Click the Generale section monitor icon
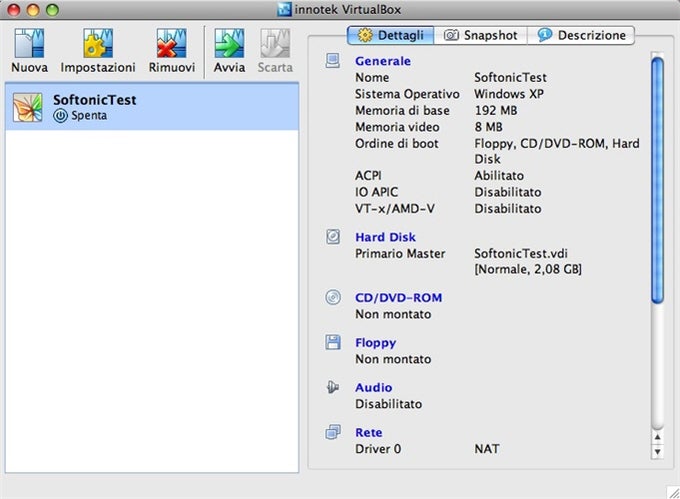Viewport: 680px width, 499px height. point(333,61)
